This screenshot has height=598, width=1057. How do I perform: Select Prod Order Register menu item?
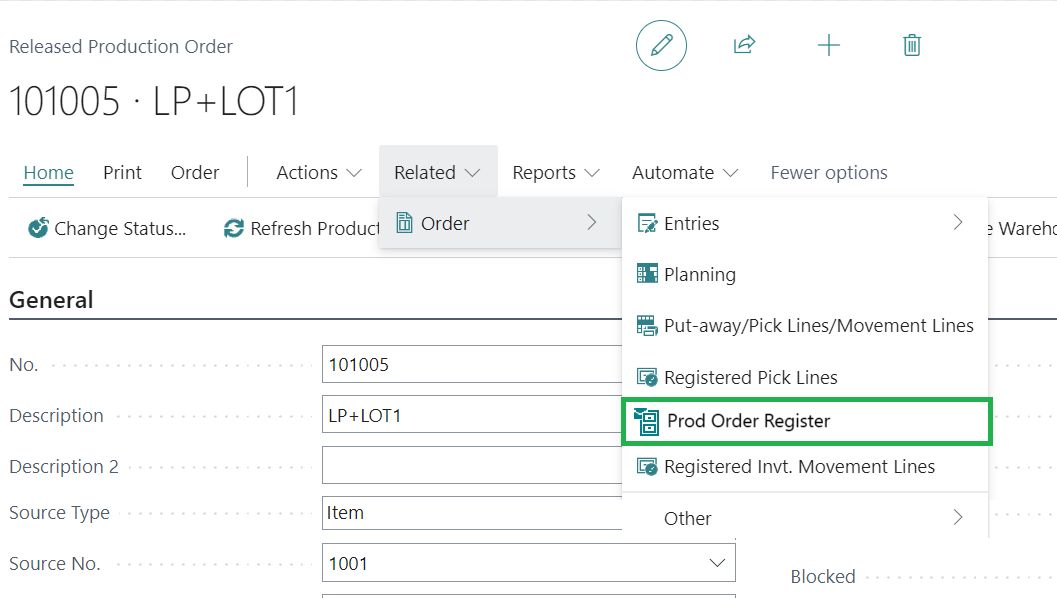coord(748,421)
